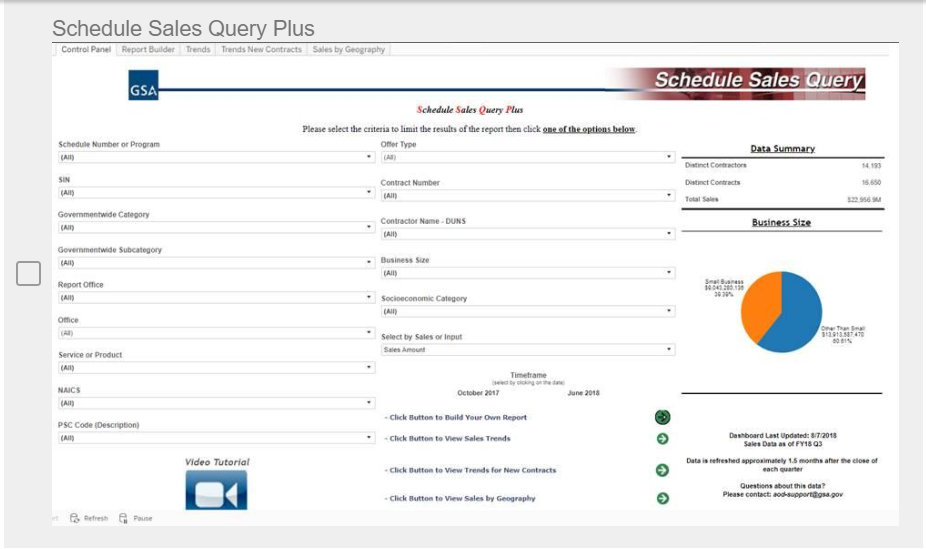The height and width of the screenshot is (549, 926).
Task: Switch to the Report Builder tab
Action: pos(148,50)
